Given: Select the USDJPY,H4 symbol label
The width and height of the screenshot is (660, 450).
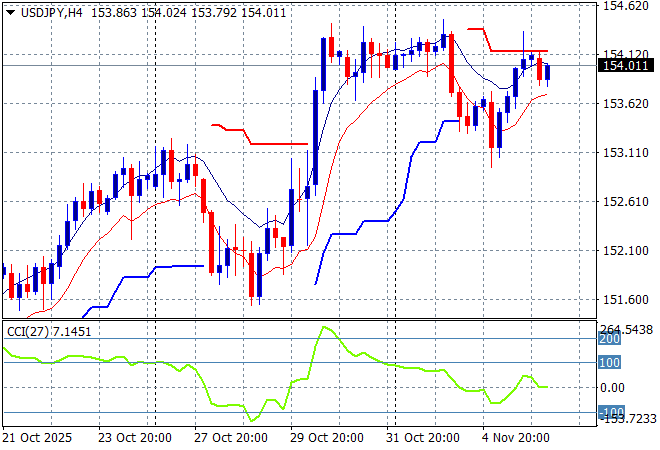Looking at the screenshot, I should 52,13.
